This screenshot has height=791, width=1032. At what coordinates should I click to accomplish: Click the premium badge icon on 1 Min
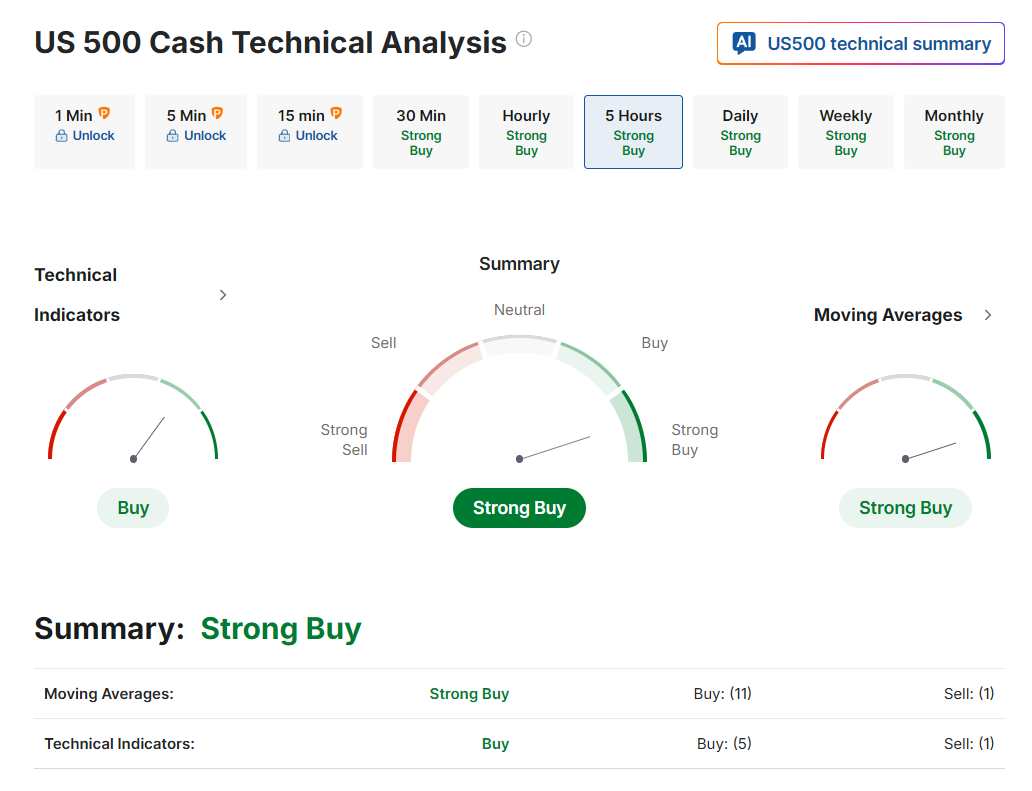click(x=104, y=113)
